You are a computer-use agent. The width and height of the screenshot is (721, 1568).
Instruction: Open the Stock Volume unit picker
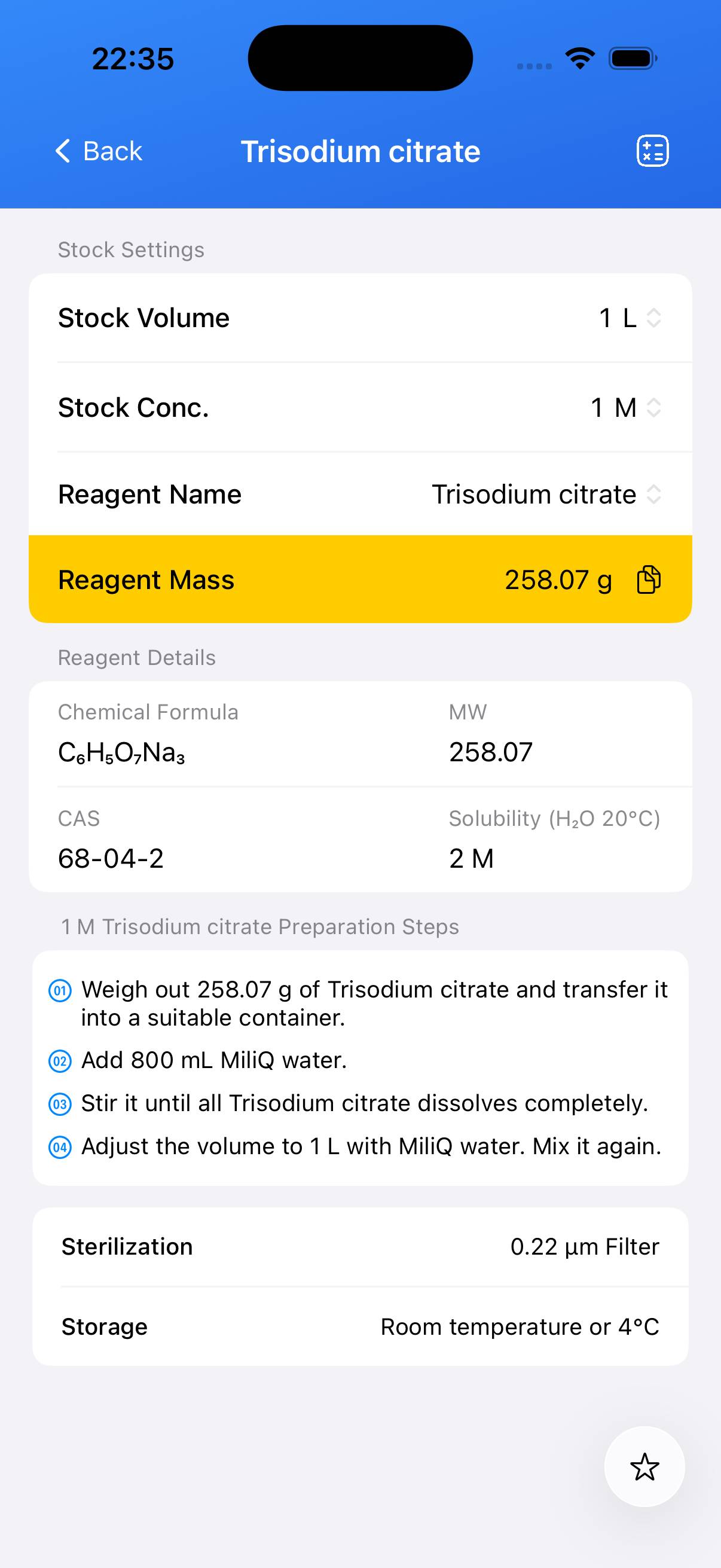click(630, 318)
